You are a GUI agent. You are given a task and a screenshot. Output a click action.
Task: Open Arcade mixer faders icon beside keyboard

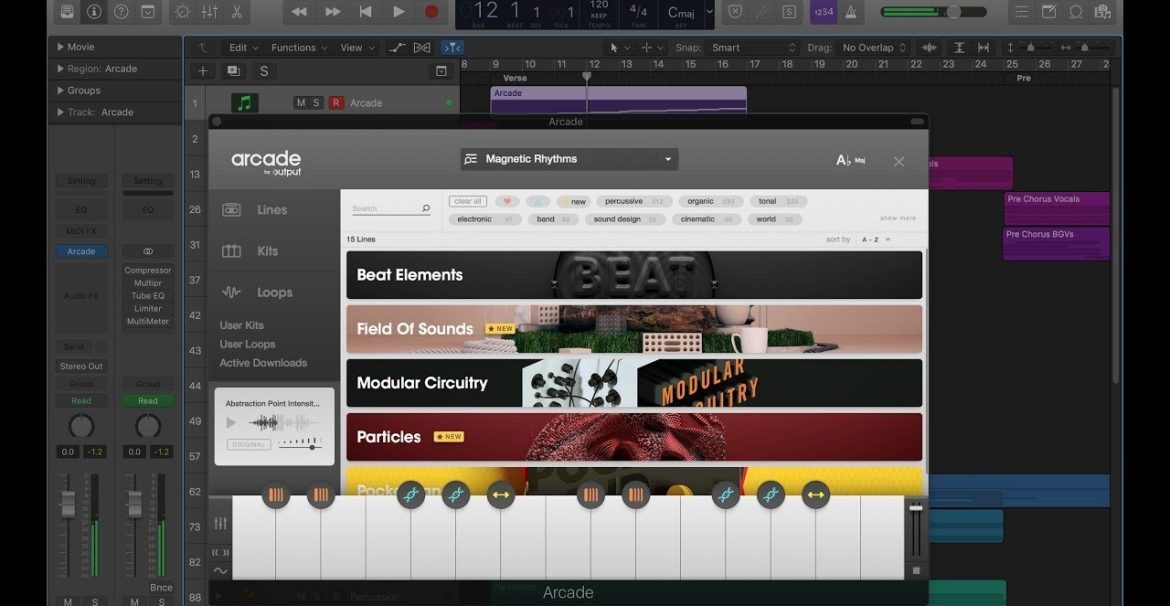(x=220, y=523)
